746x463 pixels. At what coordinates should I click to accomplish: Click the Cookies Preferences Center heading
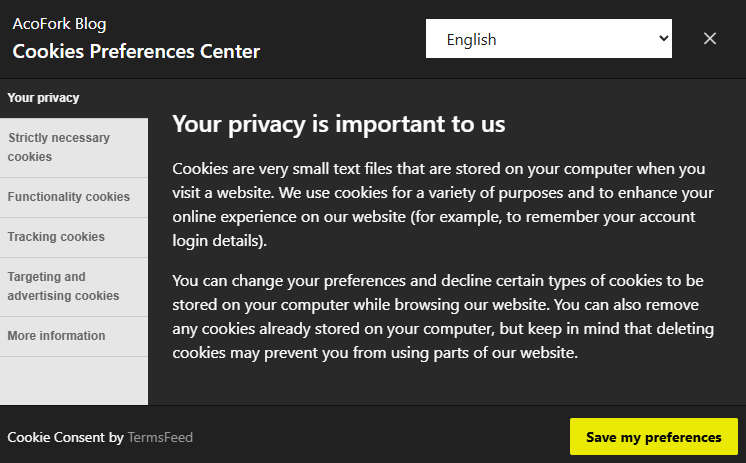[136, 52]
